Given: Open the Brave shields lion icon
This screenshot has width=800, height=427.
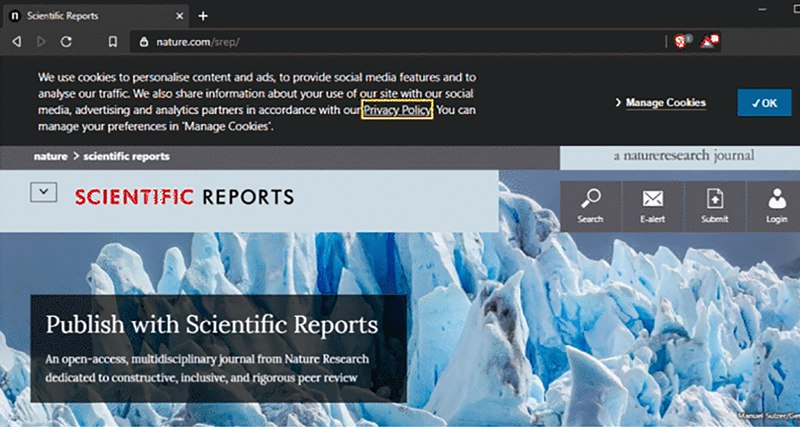Looking at the screenshot, I should click(x=681, y=41).
